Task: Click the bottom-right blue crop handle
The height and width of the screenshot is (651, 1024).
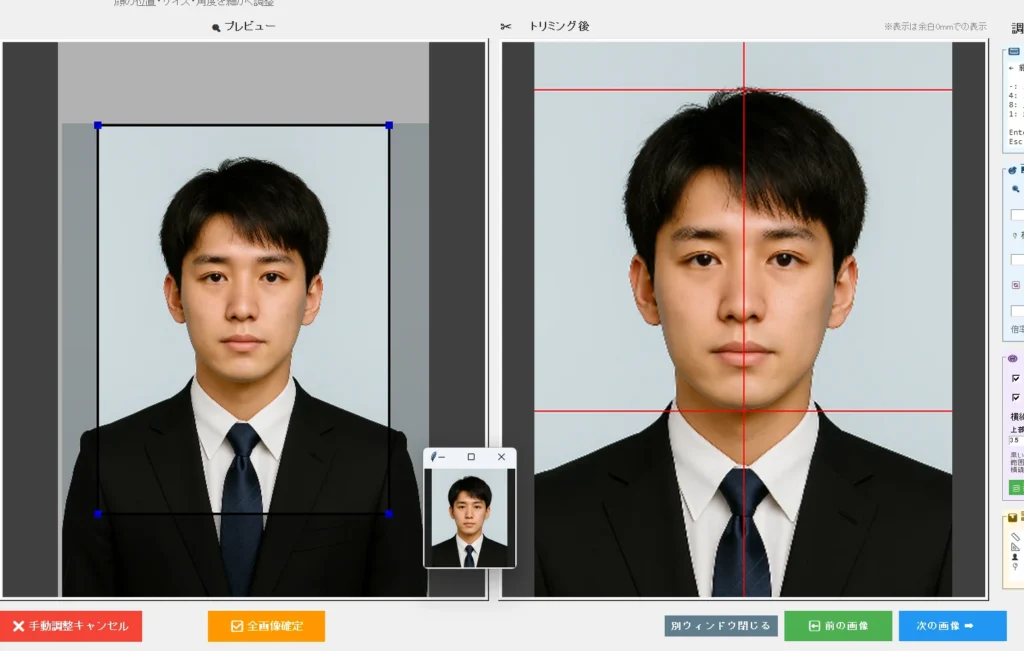Action: click(389, 514)
